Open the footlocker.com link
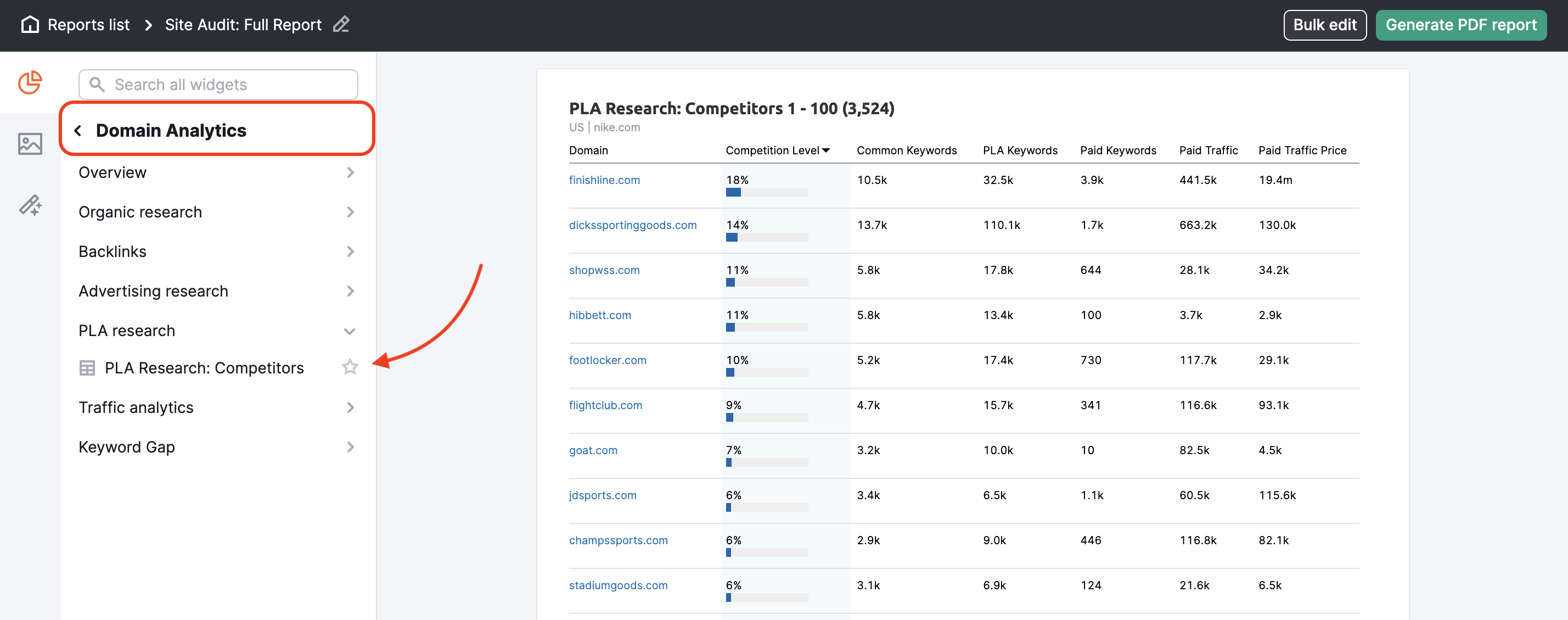This screenshot has width=1568, height=620. (x=608, y=360)
